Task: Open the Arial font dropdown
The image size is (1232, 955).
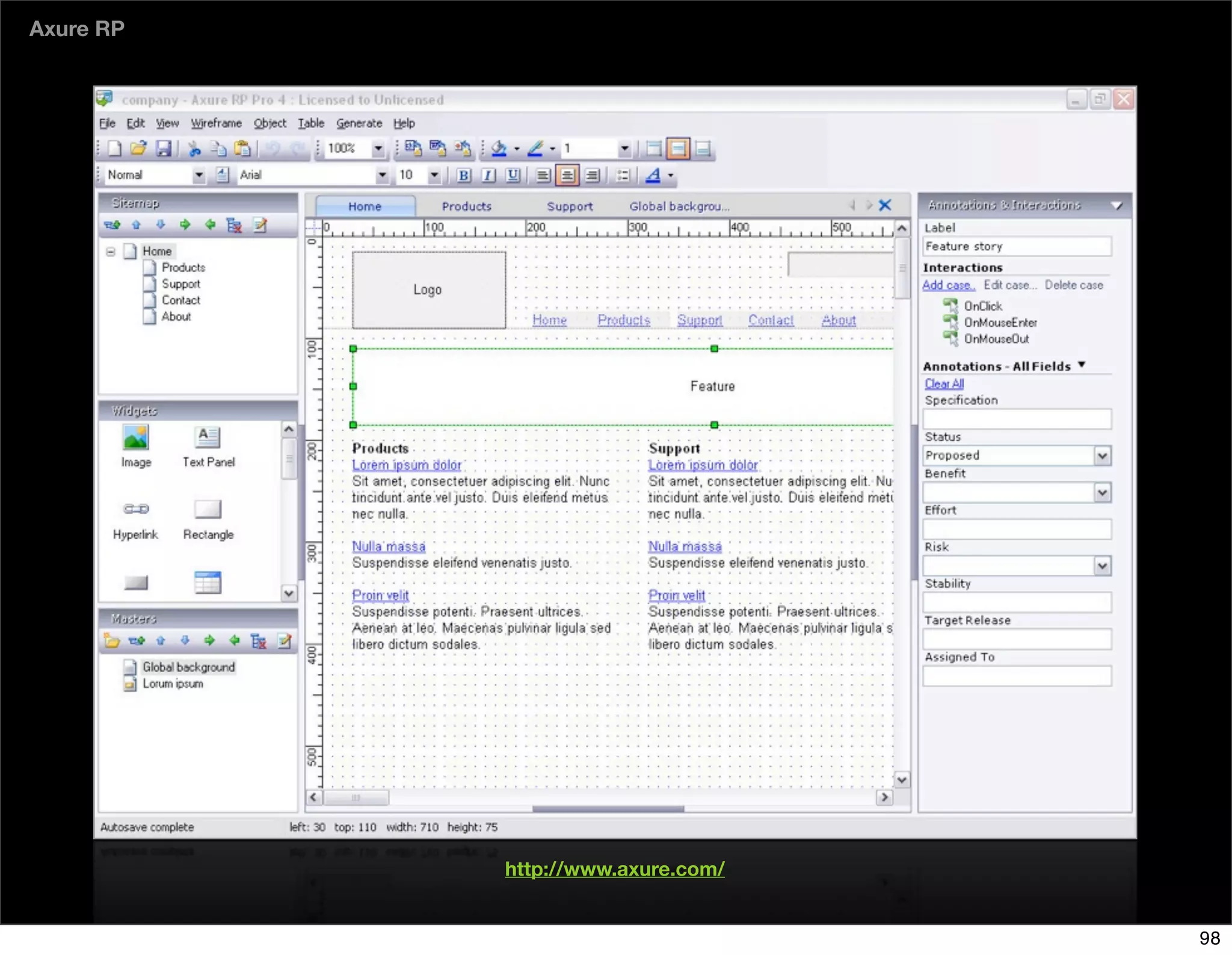Action: [382, 175]
